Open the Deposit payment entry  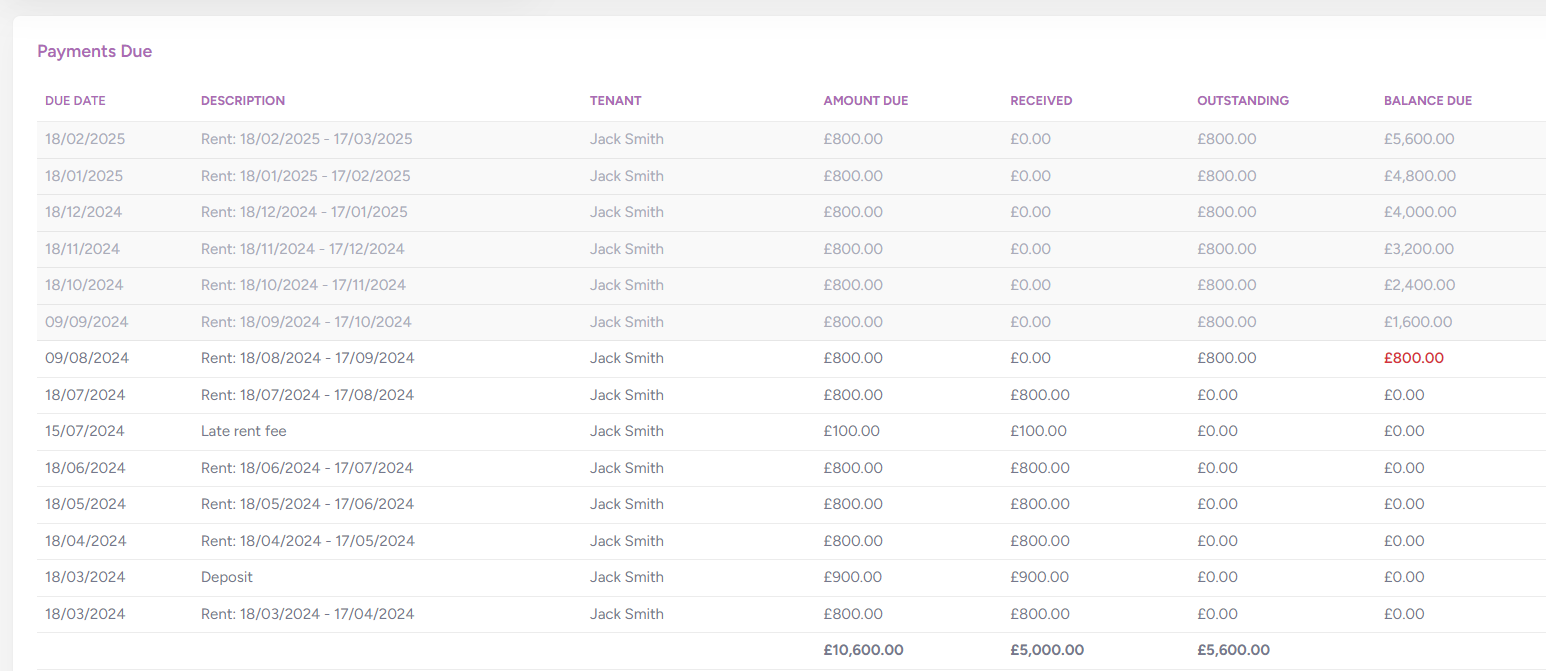[227, 577]
